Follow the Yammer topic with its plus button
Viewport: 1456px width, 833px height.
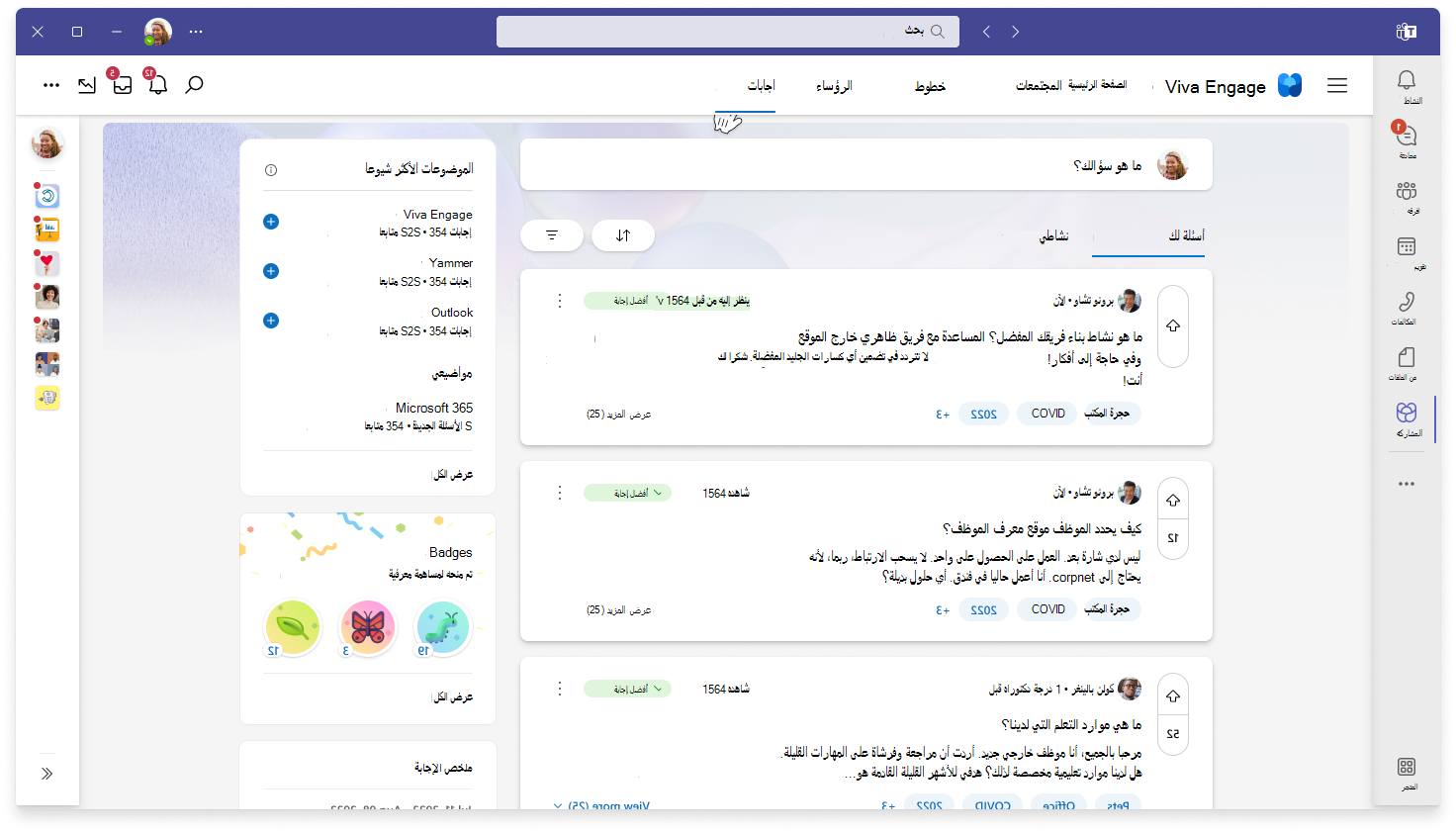point(271,271)
